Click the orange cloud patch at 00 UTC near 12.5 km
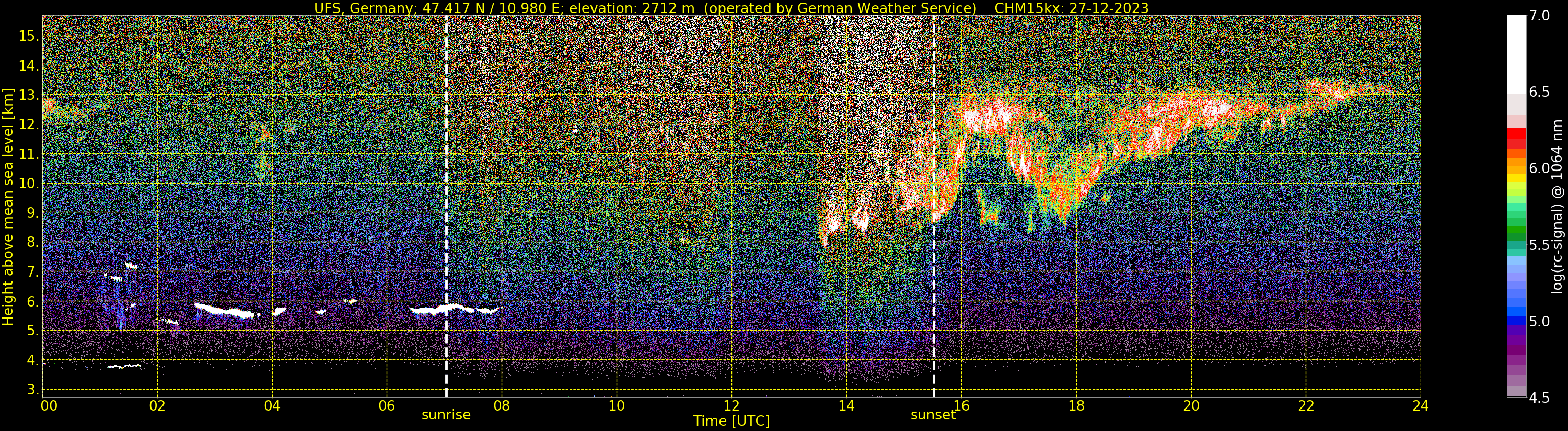The width and height of the screenshot is (1568, 431). pos(49,107)
